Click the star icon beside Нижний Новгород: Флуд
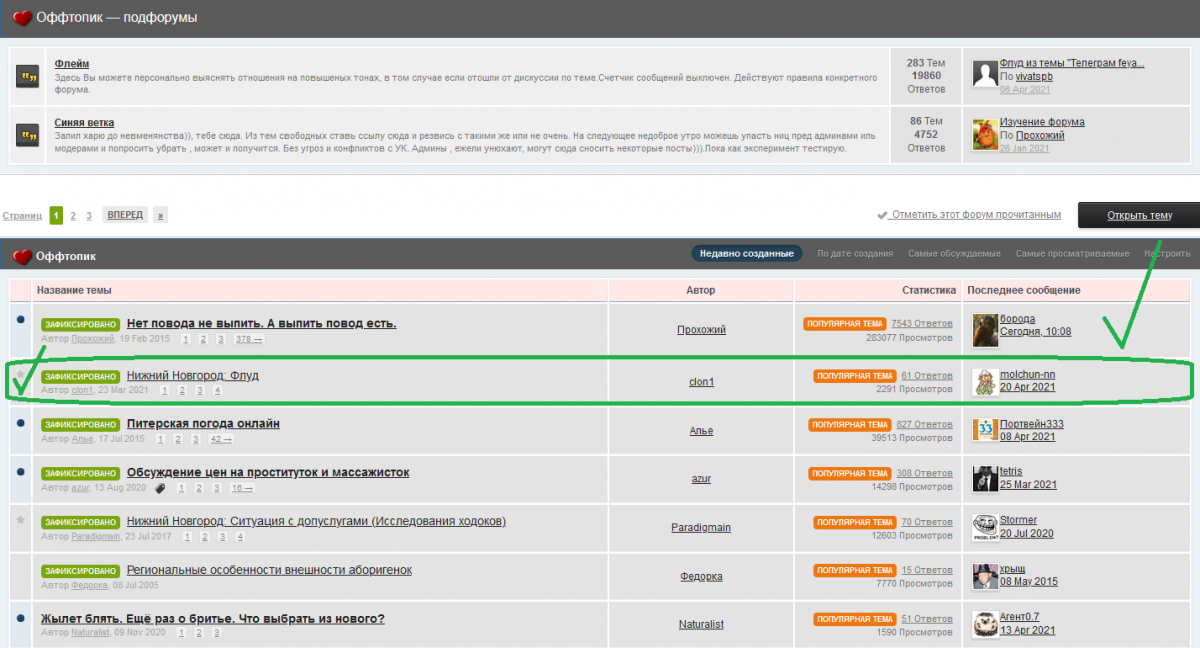Screen dimensions: 1200x648 pos(20,375)
